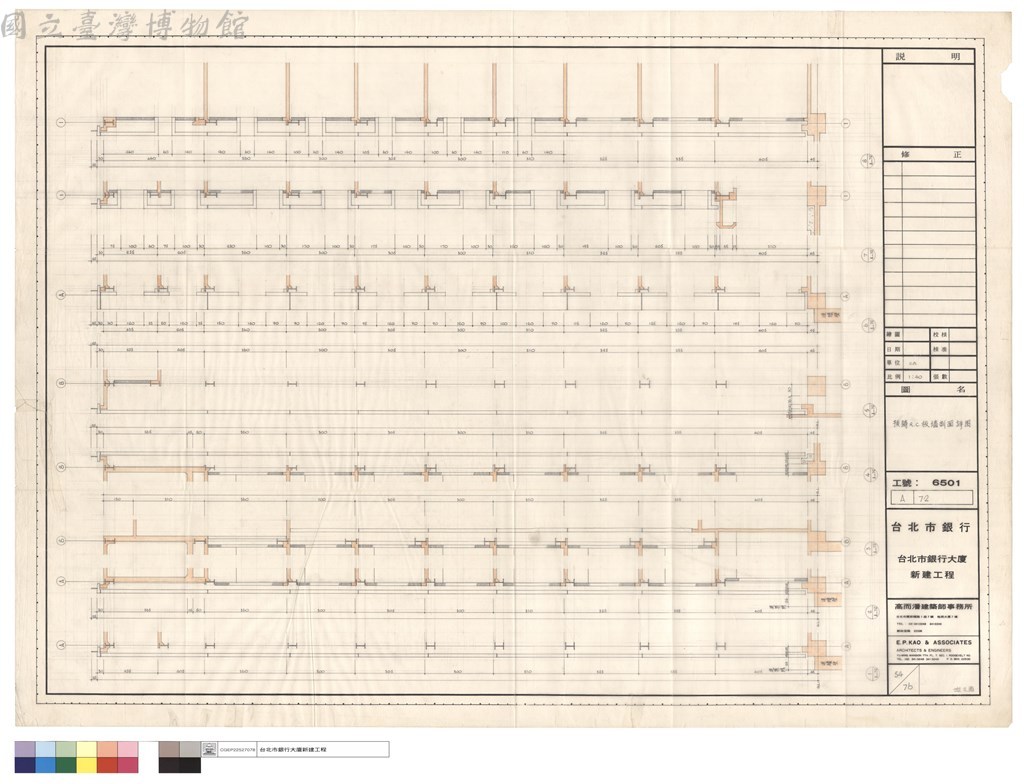Screen dimensions: 1024x784
Task: Select the dark blue color swatch
Action: pyautogui.click(x=25, y=765)
